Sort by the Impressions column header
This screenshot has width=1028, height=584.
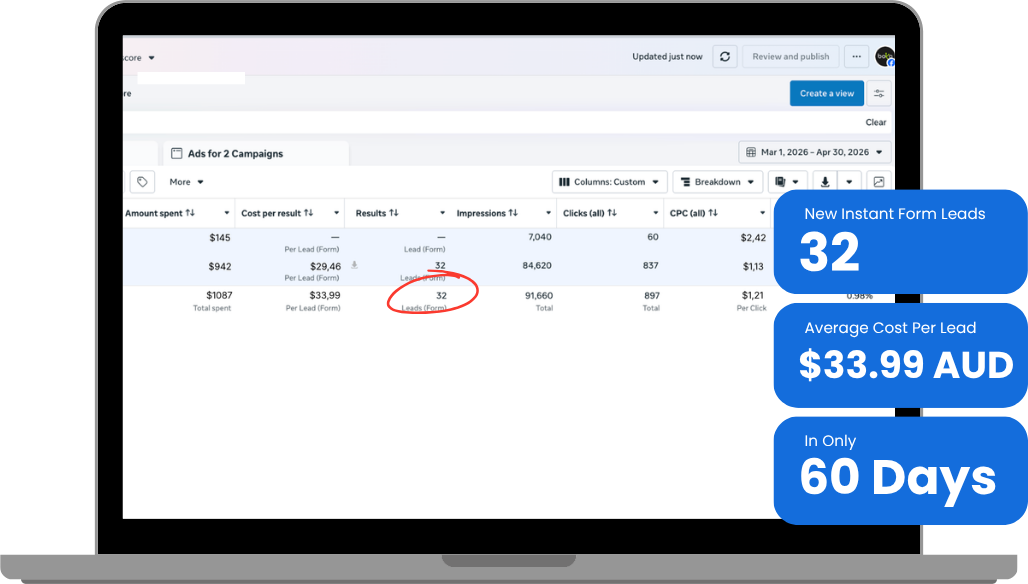pyautogui.click(x=487, y=213)
